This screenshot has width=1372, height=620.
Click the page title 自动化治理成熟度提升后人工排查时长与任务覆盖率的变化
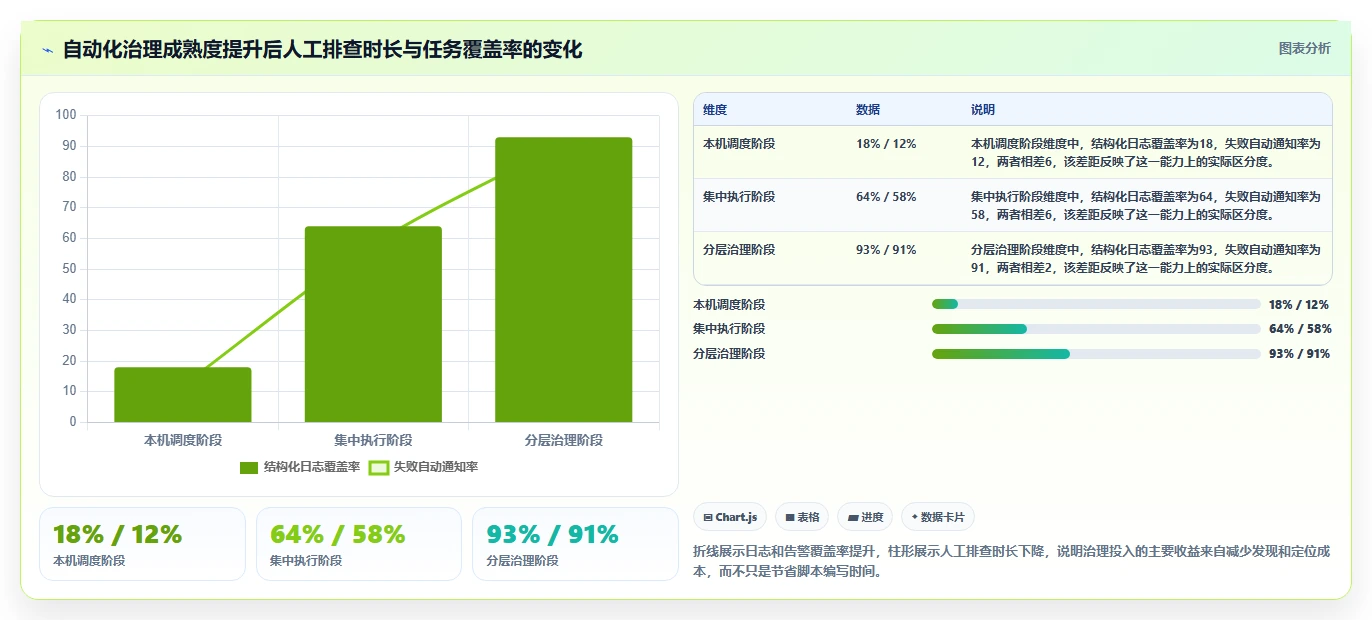tap(322, 50)
